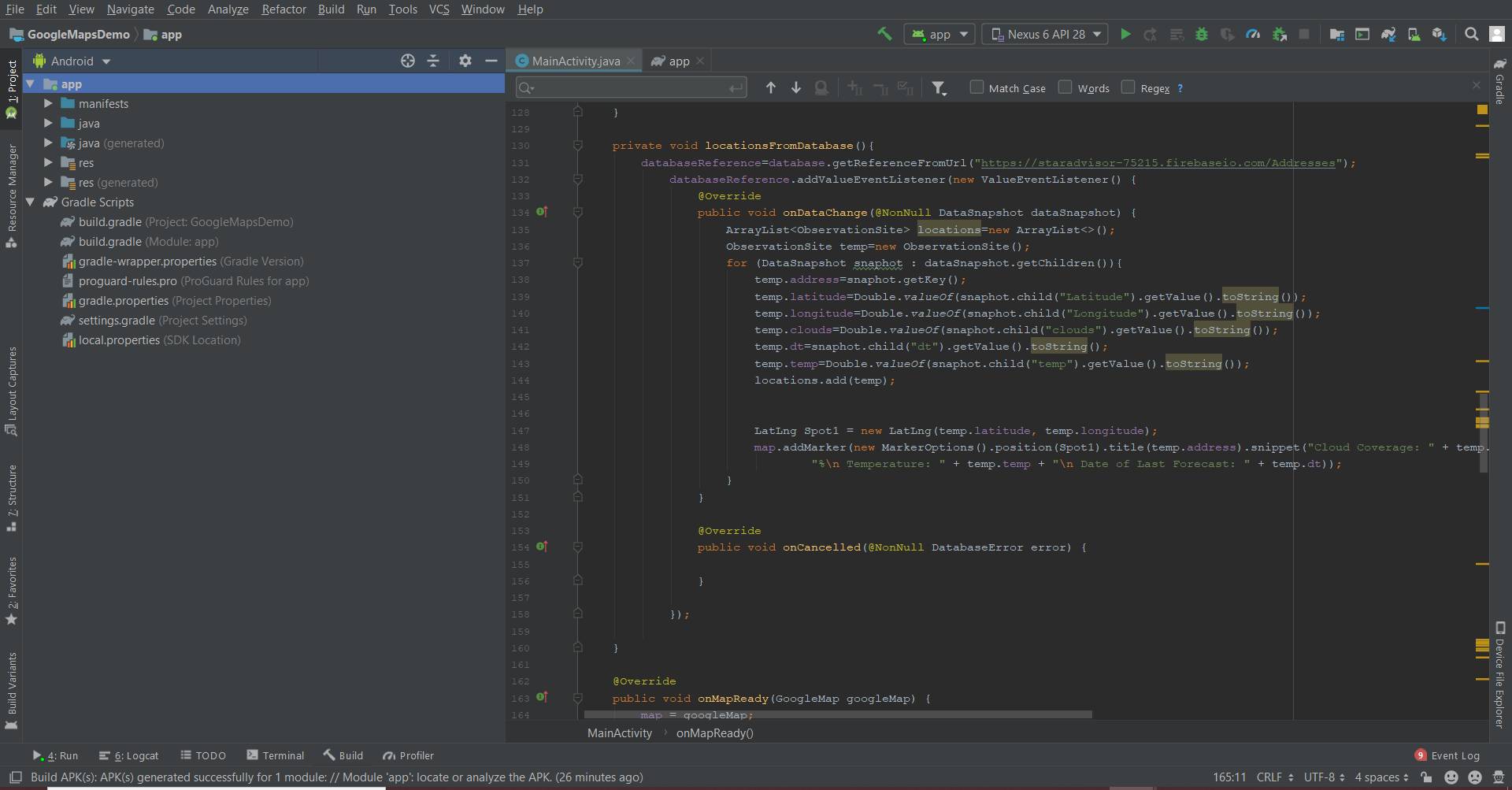1512x790 pixels.
Task: Click the Debug app bug icon
Action: tap(1201, 35)
